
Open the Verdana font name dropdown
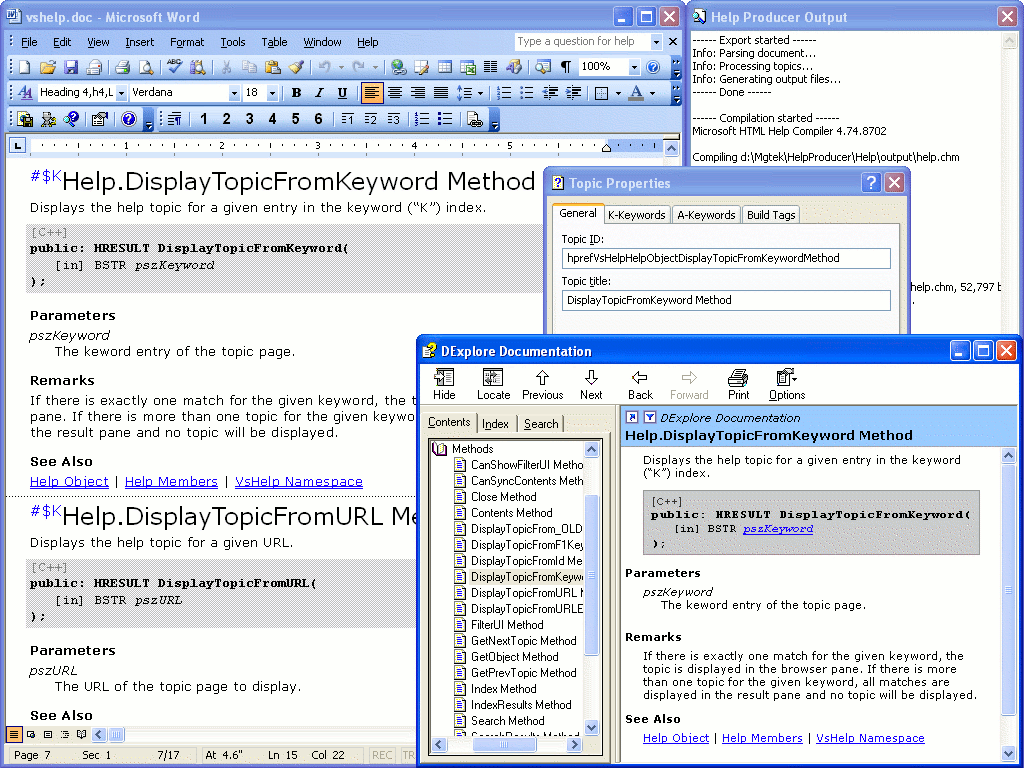point(234,93)
